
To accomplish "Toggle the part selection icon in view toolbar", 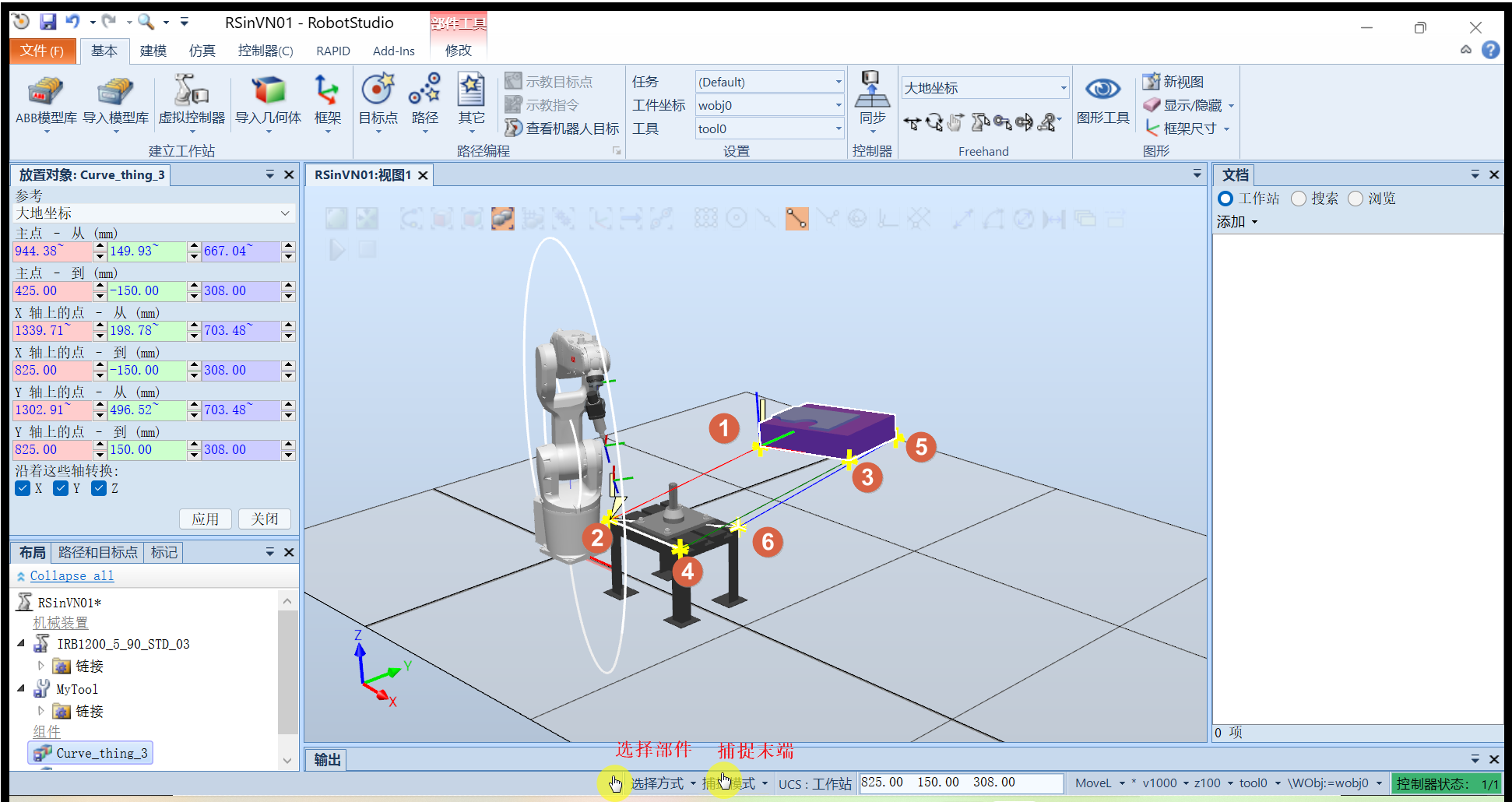I will coord(503,219).
